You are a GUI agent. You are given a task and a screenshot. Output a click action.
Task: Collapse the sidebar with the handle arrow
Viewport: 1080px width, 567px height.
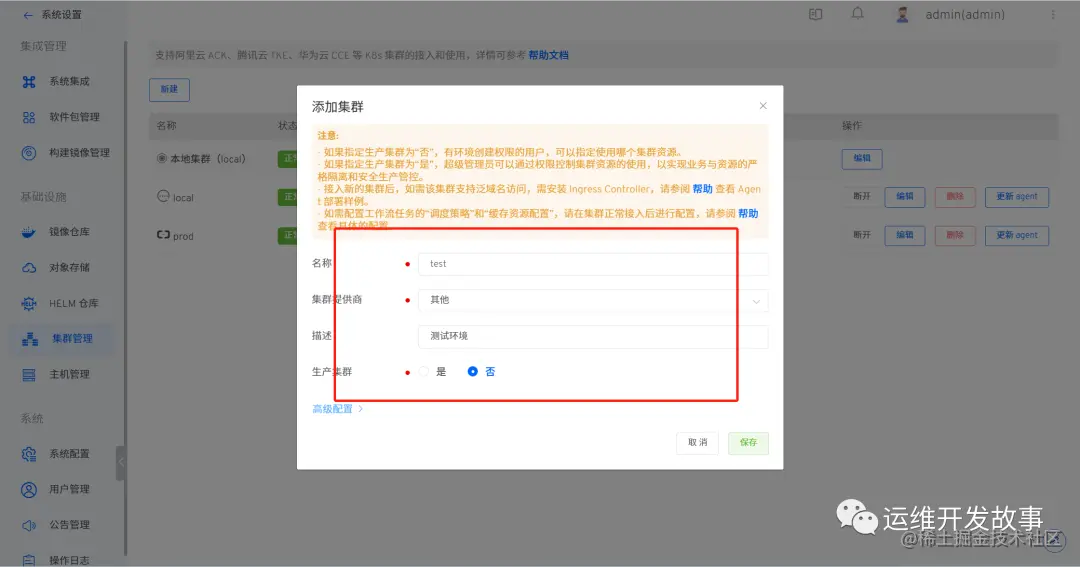click(121, 462)
